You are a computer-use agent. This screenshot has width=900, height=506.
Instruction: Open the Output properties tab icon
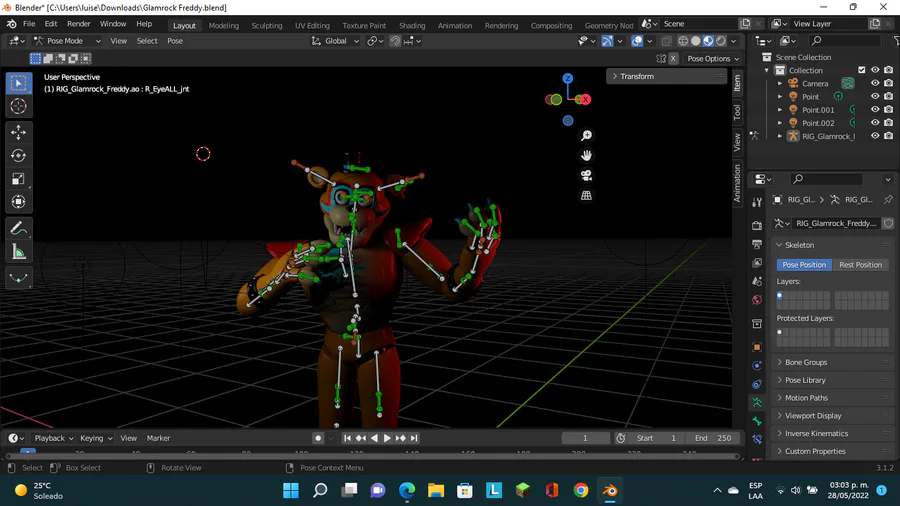(757, 244)
